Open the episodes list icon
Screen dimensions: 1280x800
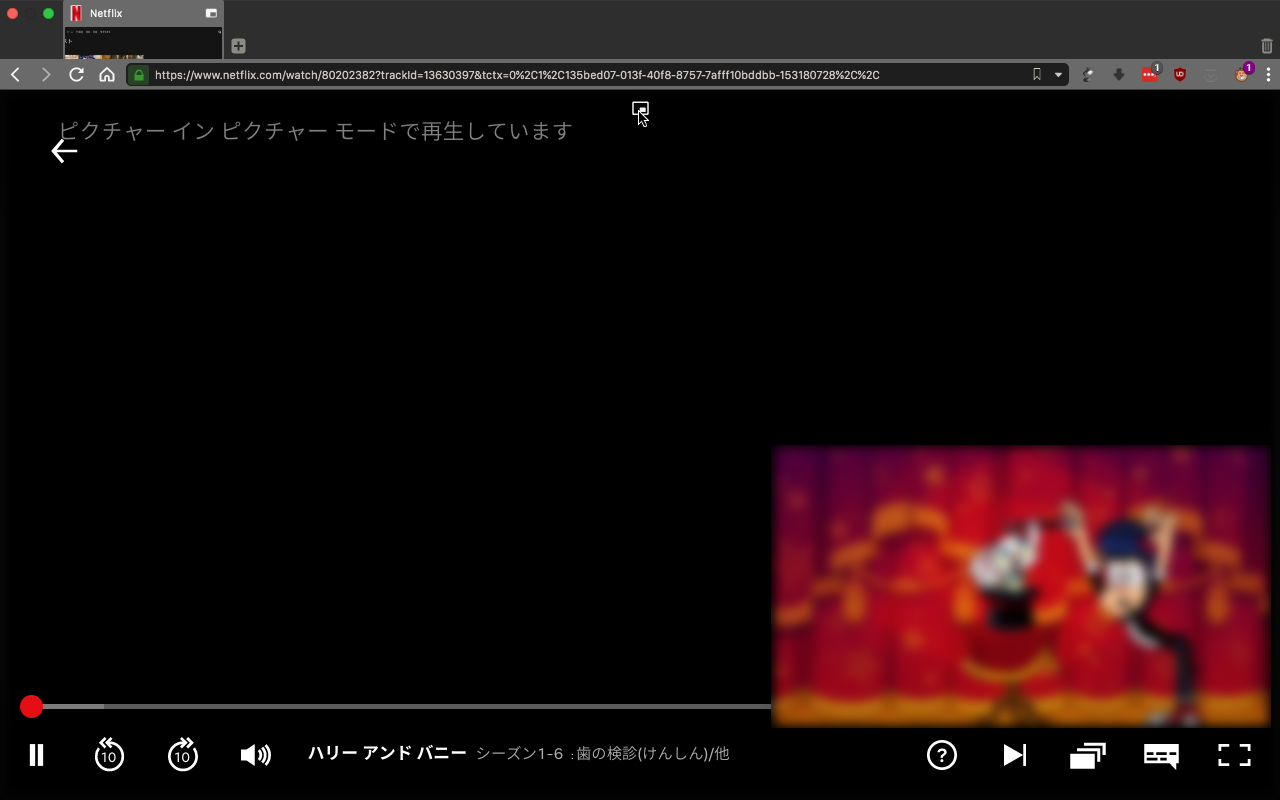(1088, 755)
